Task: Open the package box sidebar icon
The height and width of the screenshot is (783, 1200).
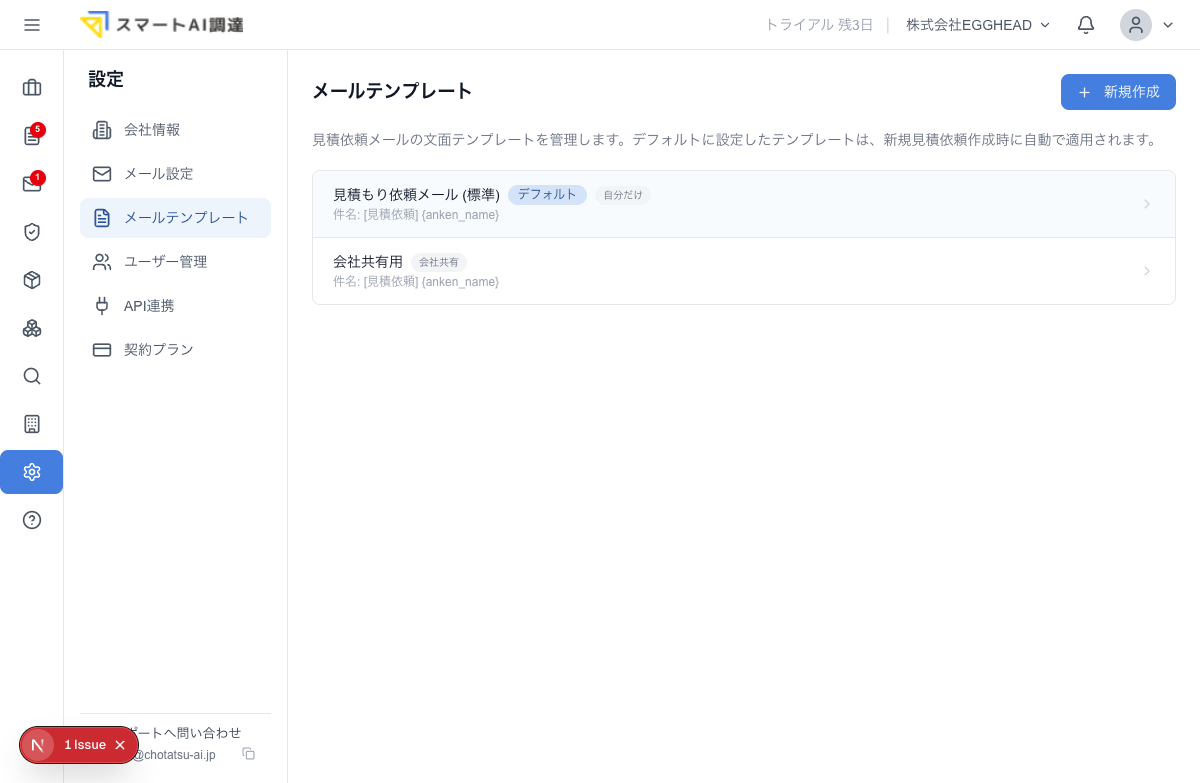Action: click(x=32, y=280)
